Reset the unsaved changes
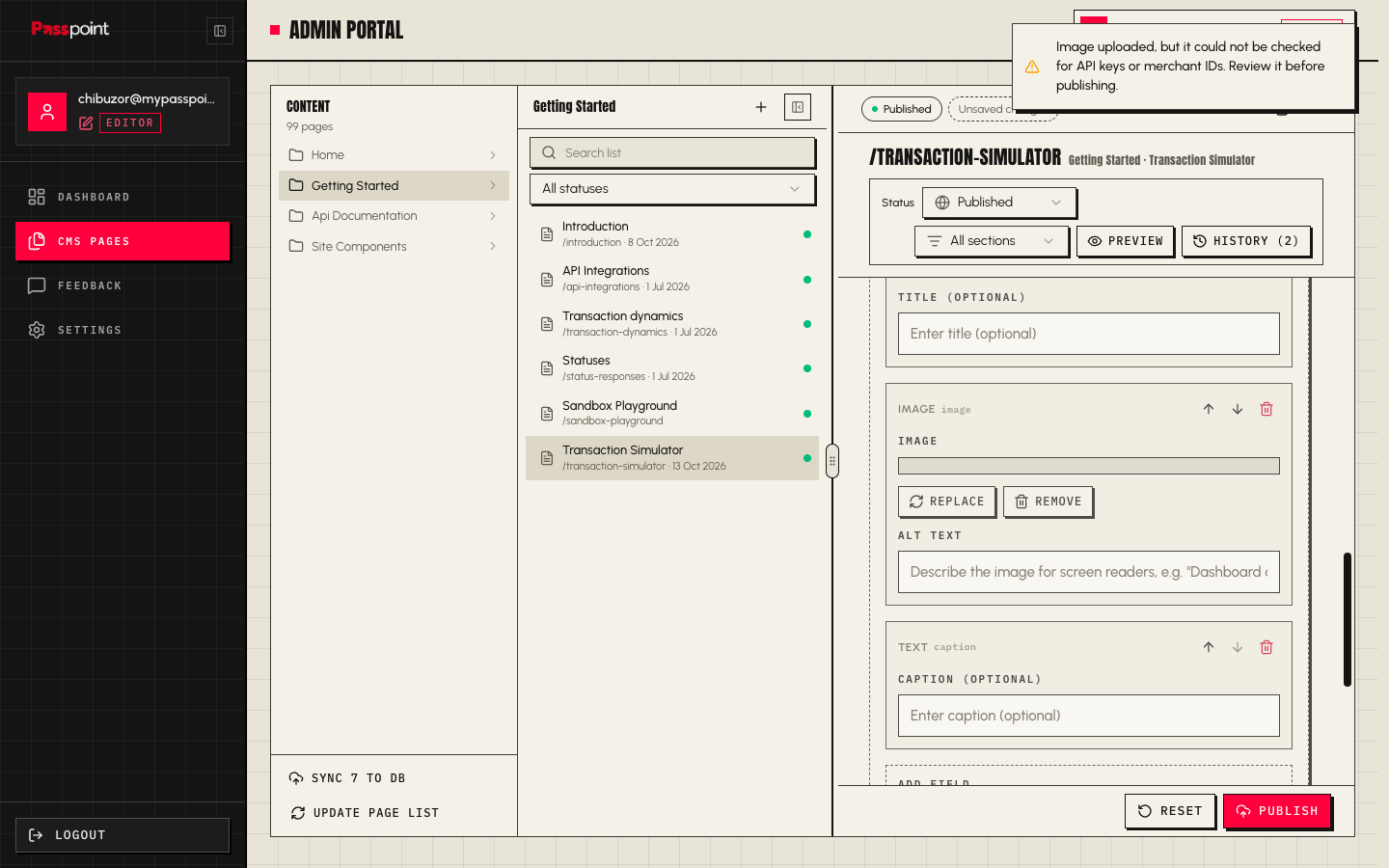This screenshot has height=868, width=1389. 1170,811
